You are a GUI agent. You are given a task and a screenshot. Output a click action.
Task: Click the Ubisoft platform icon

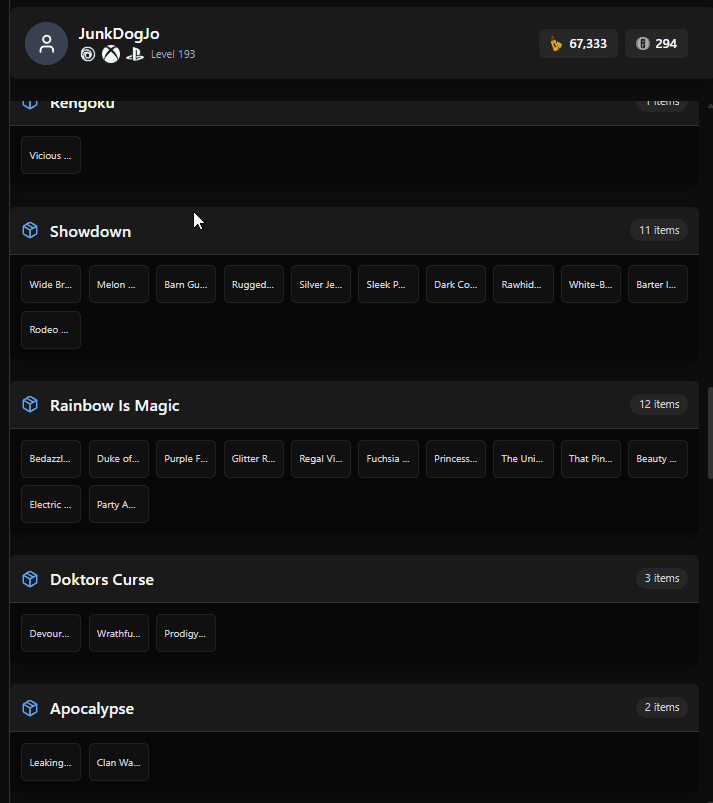[x=88, y=54]
